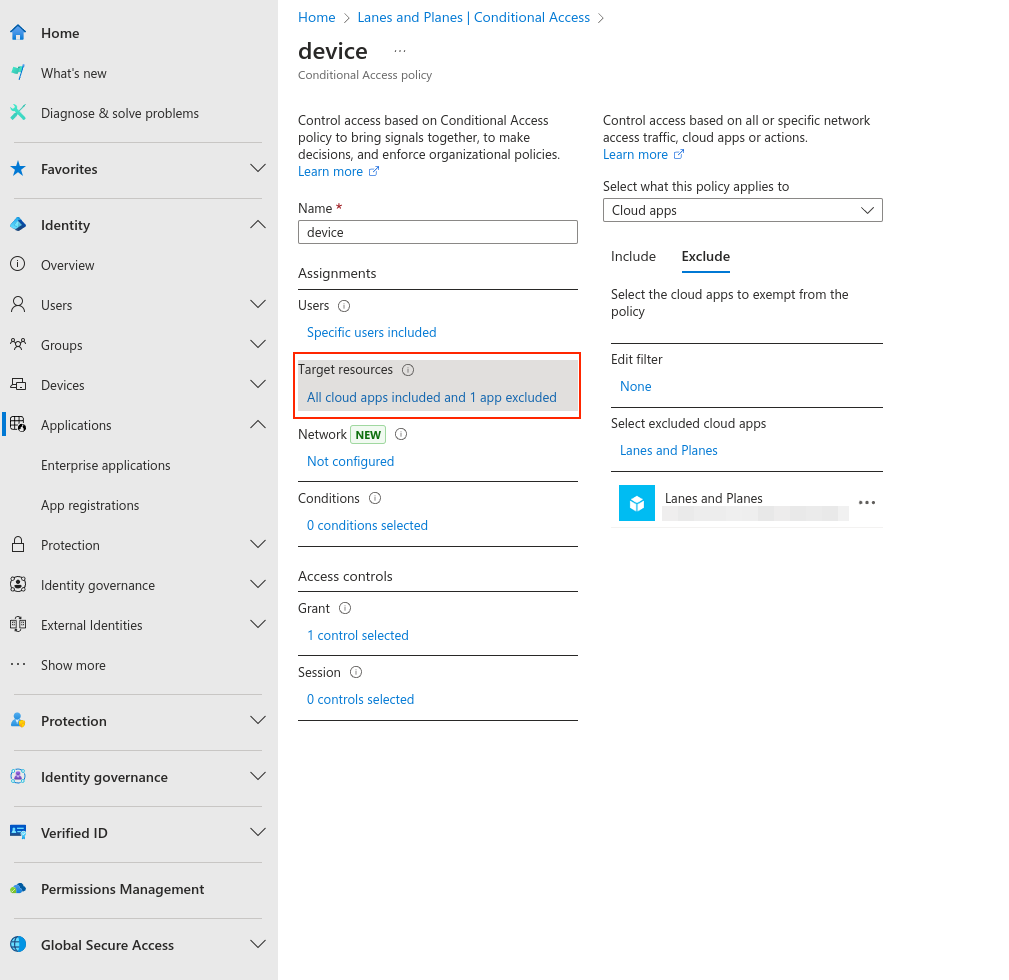Click the Lanes and Planes app cube icon
This screenshot has width=1009, height=980.
click(637, 503)
